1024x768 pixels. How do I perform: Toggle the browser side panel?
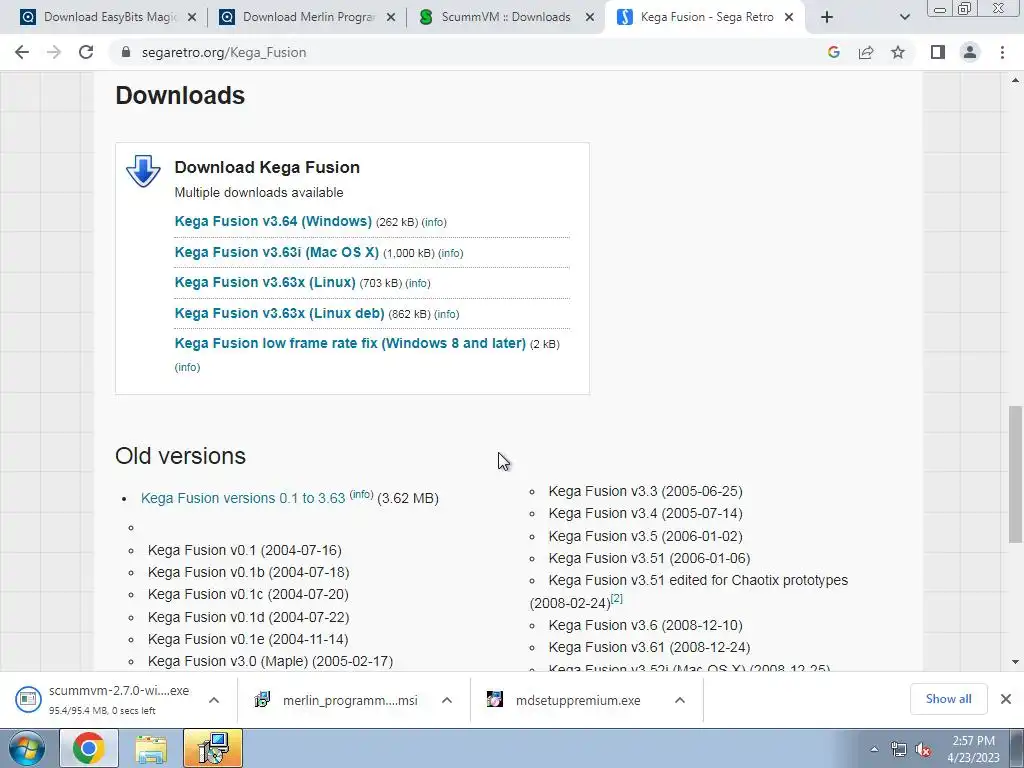[938, 52]
